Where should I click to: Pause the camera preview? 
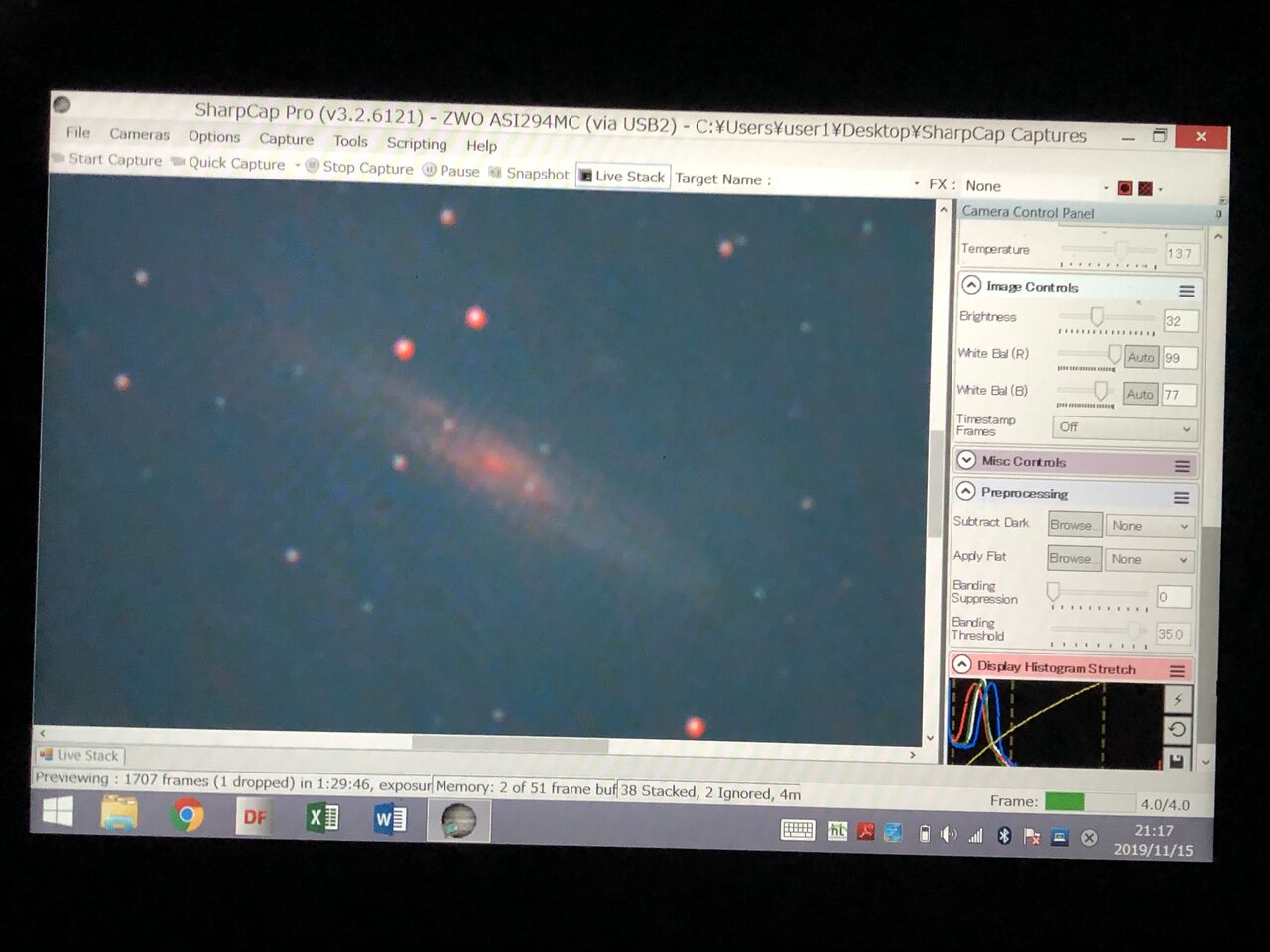coord(451,171)
